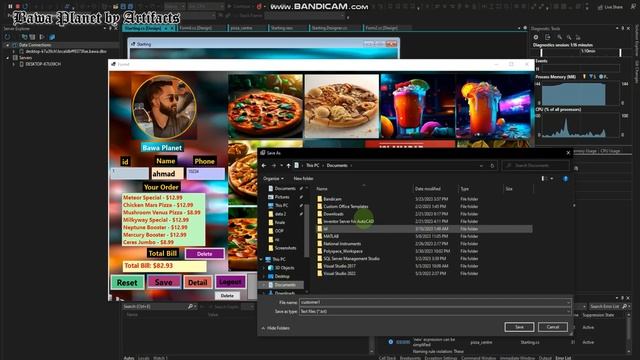640x360 pixels.
Task: Click This PC in the address breadcrumb
Action: (x=313, y=166)
